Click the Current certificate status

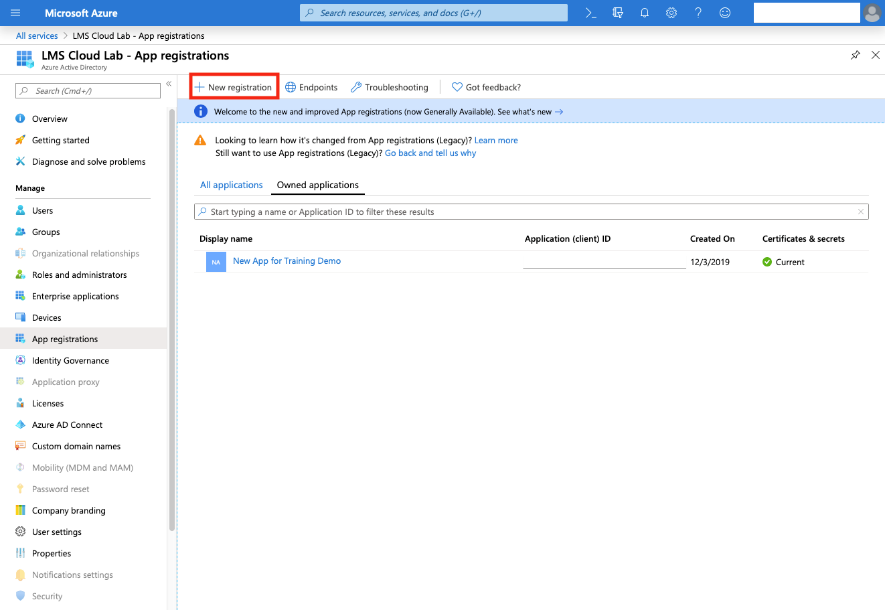click(x=783, y=262)
